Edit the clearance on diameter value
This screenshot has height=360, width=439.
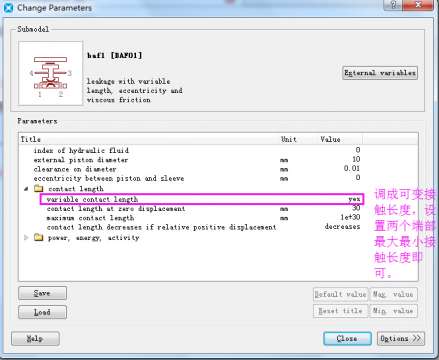[x=352, y=168]
